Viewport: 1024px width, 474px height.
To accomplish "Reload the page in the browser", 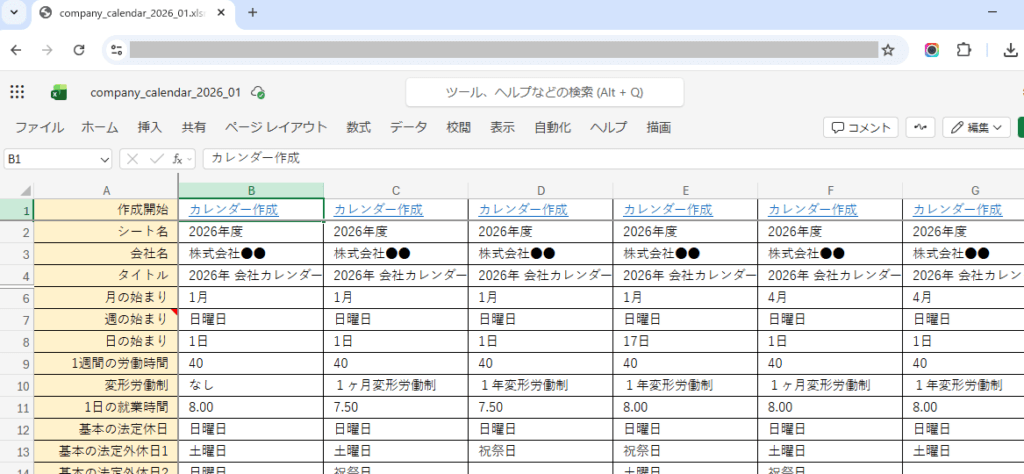I will (79, 50).
